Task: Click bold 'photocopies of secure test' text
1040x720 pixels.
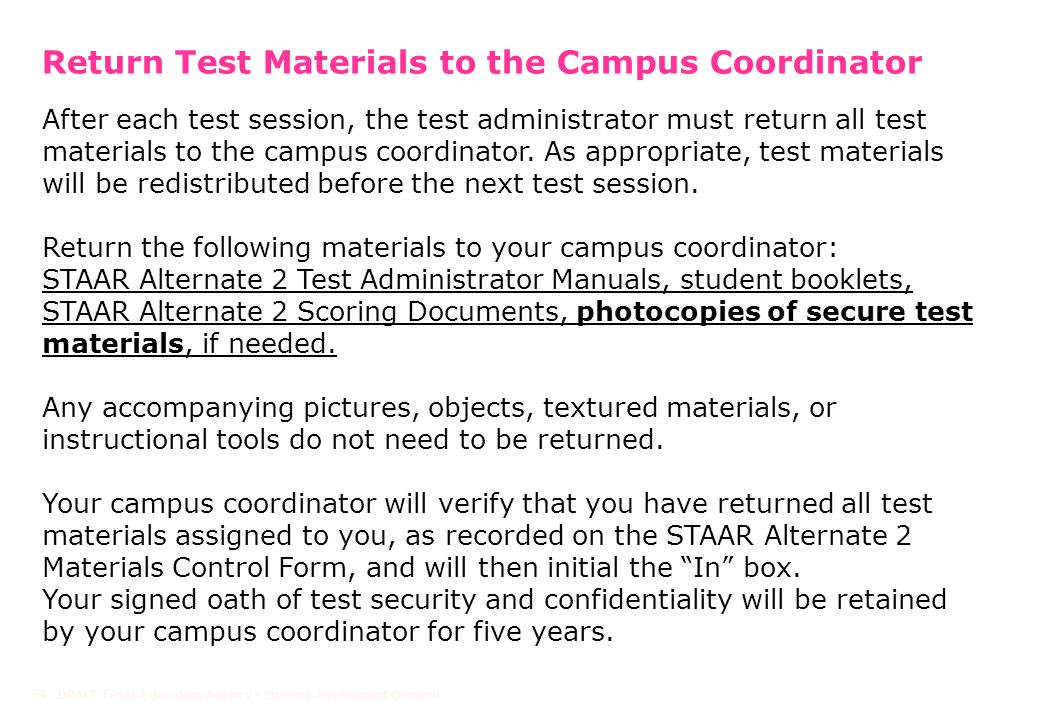Action: point(775,312)
